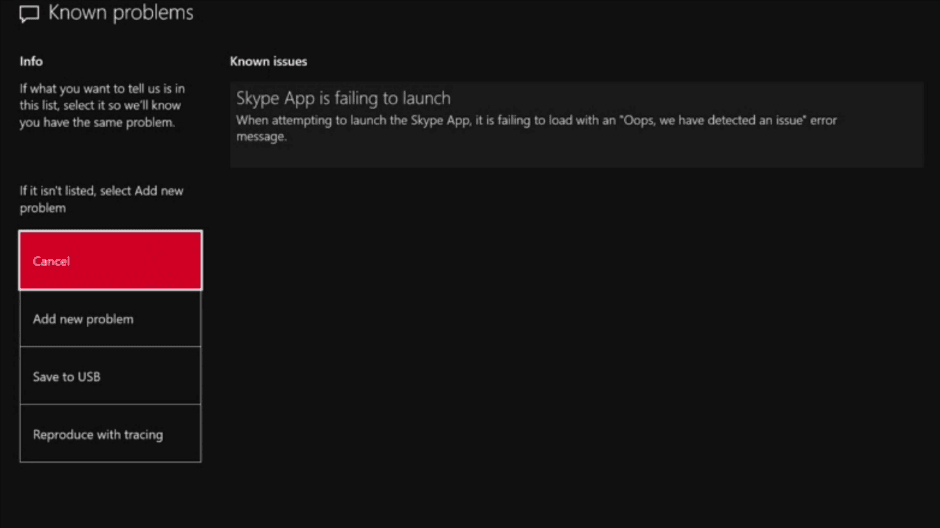Choose Save to USB option
The image size is (940, 528).
click(x=110, y=377)
